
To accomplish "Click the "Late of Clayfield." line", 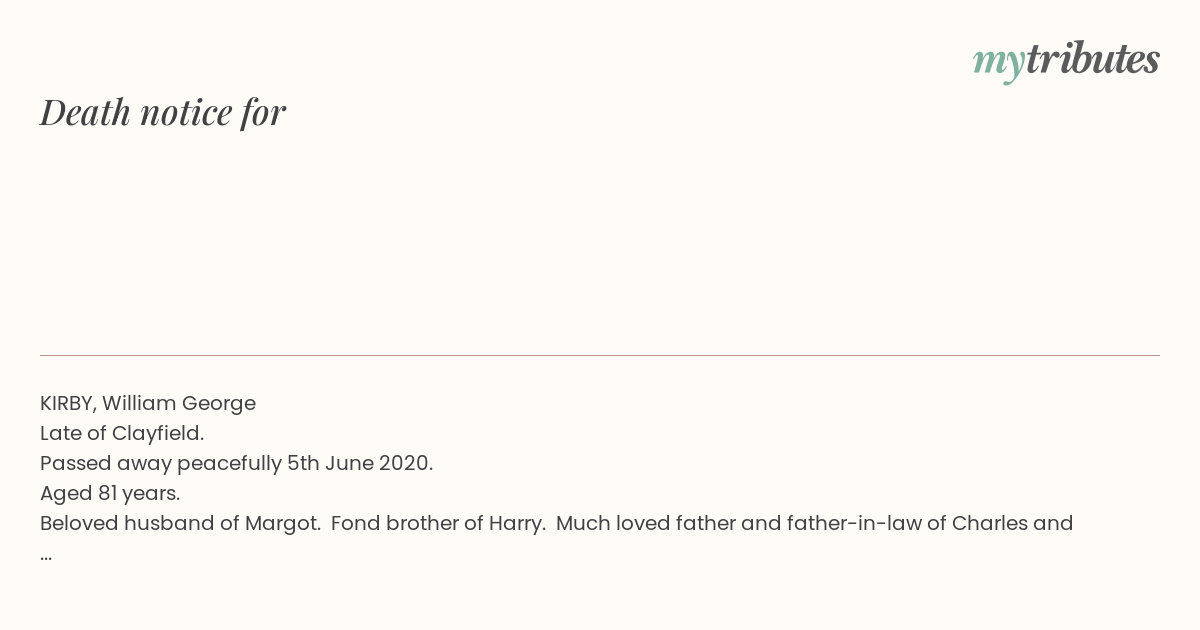I will 122,433.
